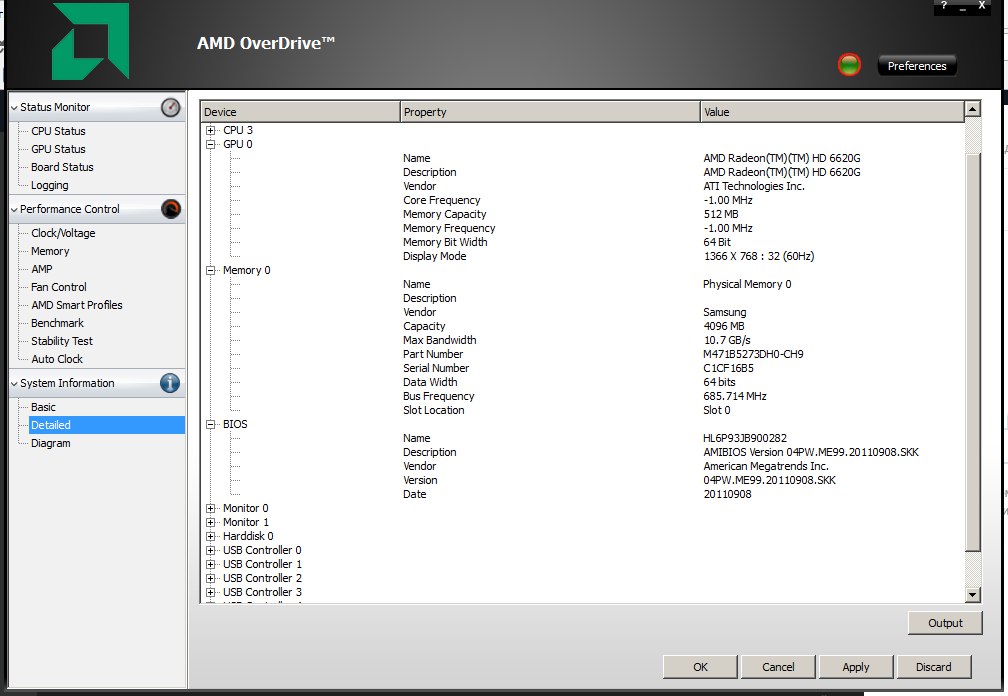Click the Device column header
The image size is (1008, 696).
pyautogui.click(x=300, y=112)
